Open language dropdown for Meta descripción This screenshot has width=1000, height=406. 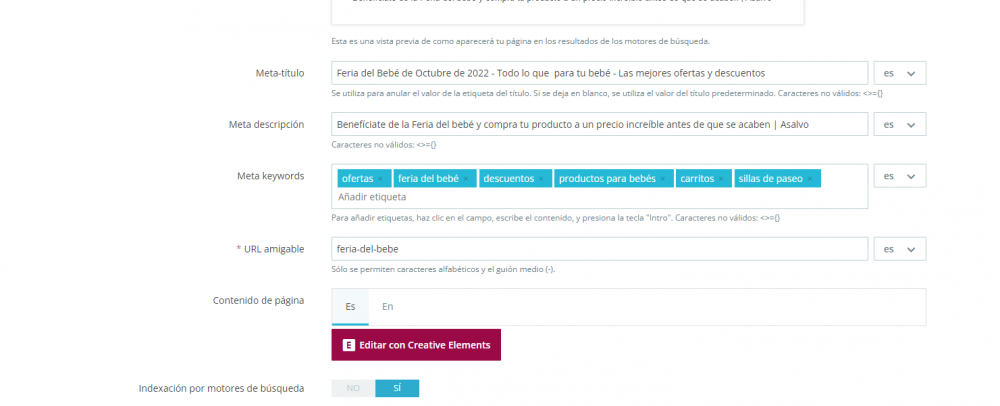click(899, 124)
